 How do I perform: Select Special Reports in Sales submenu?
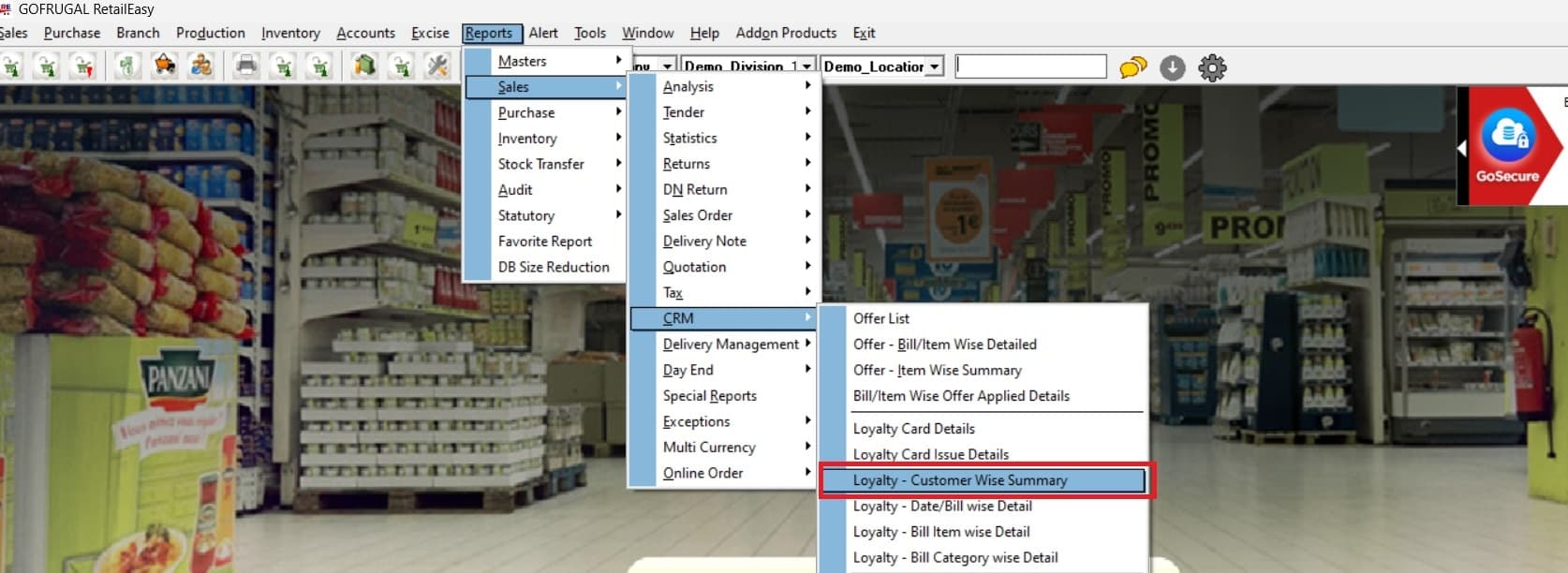[x=709, y=396]
